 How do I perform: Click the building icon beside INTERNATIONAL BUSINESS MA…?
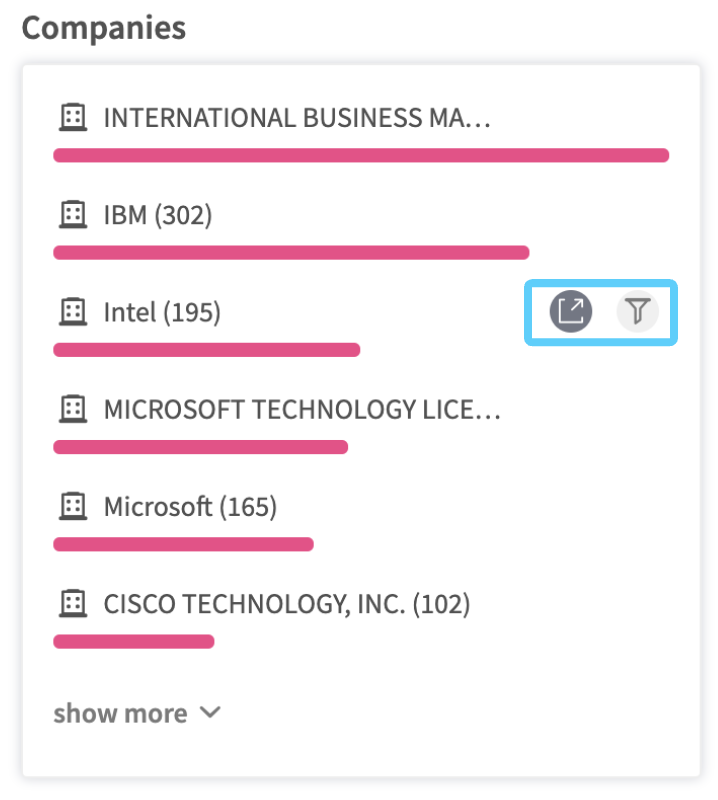pyautogui.click(x=71, y=118)
